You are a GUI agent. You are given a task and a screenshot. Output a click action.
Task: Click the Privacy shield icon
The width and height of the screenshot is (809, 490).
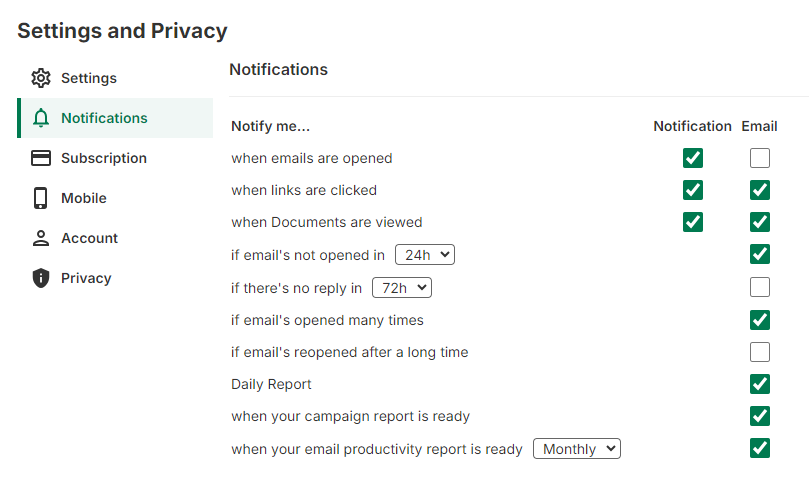[x=41, y=278]
